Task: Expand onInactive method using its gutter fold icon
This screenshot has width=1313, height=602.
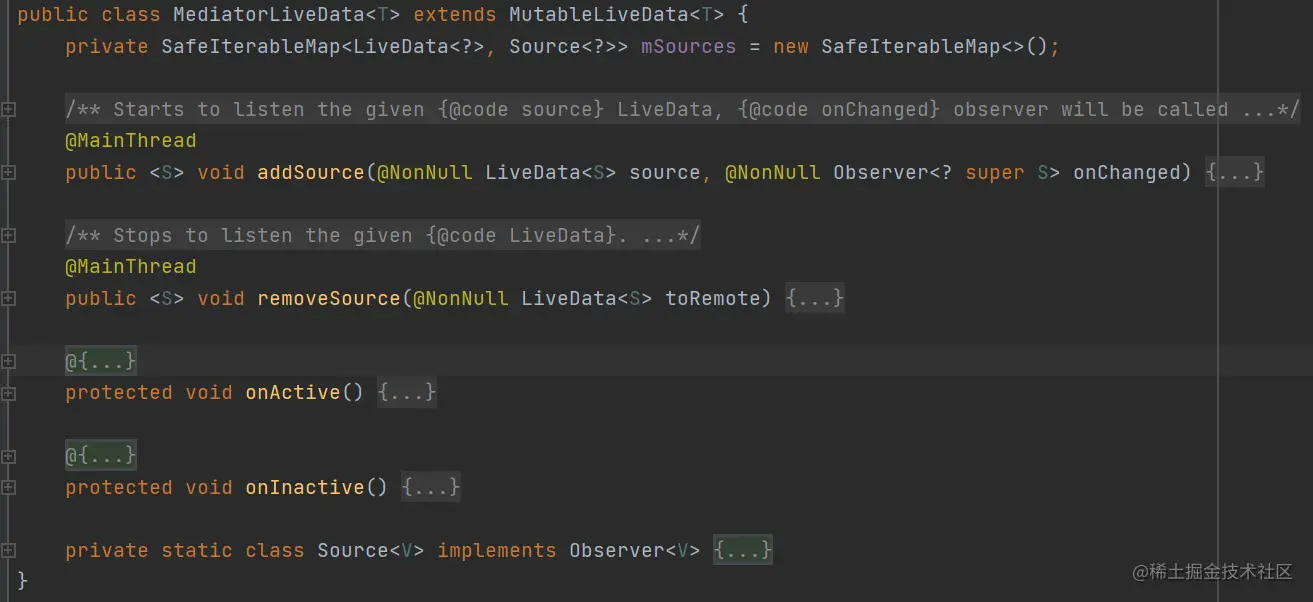Action: [8, 488]
